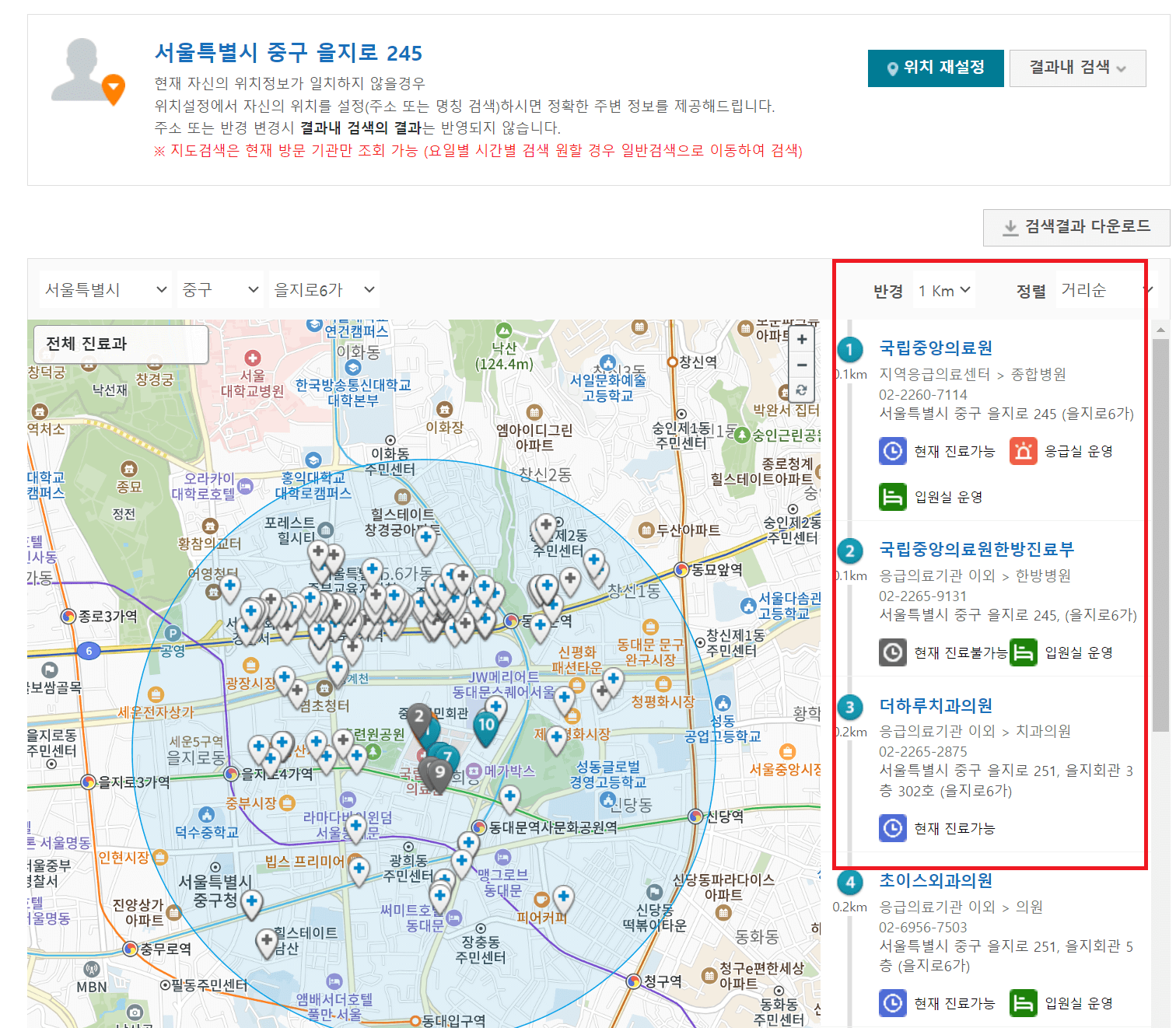Download results with 검색결과 다운로드
This screenshot has height=1028, width=1176.
click(1076, 227)
